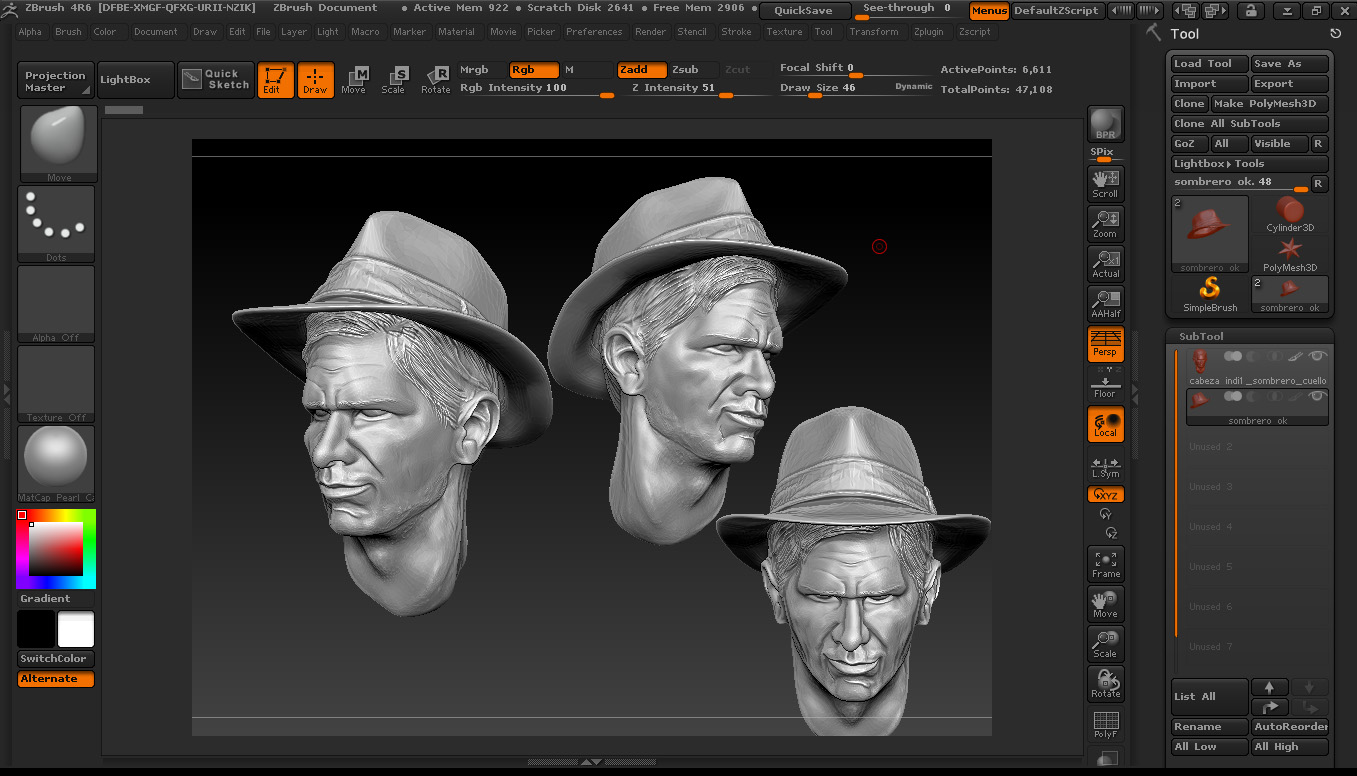Open the Brush menu
Viewport: 1357px width, 776px height.
click(x=69, y=32)
